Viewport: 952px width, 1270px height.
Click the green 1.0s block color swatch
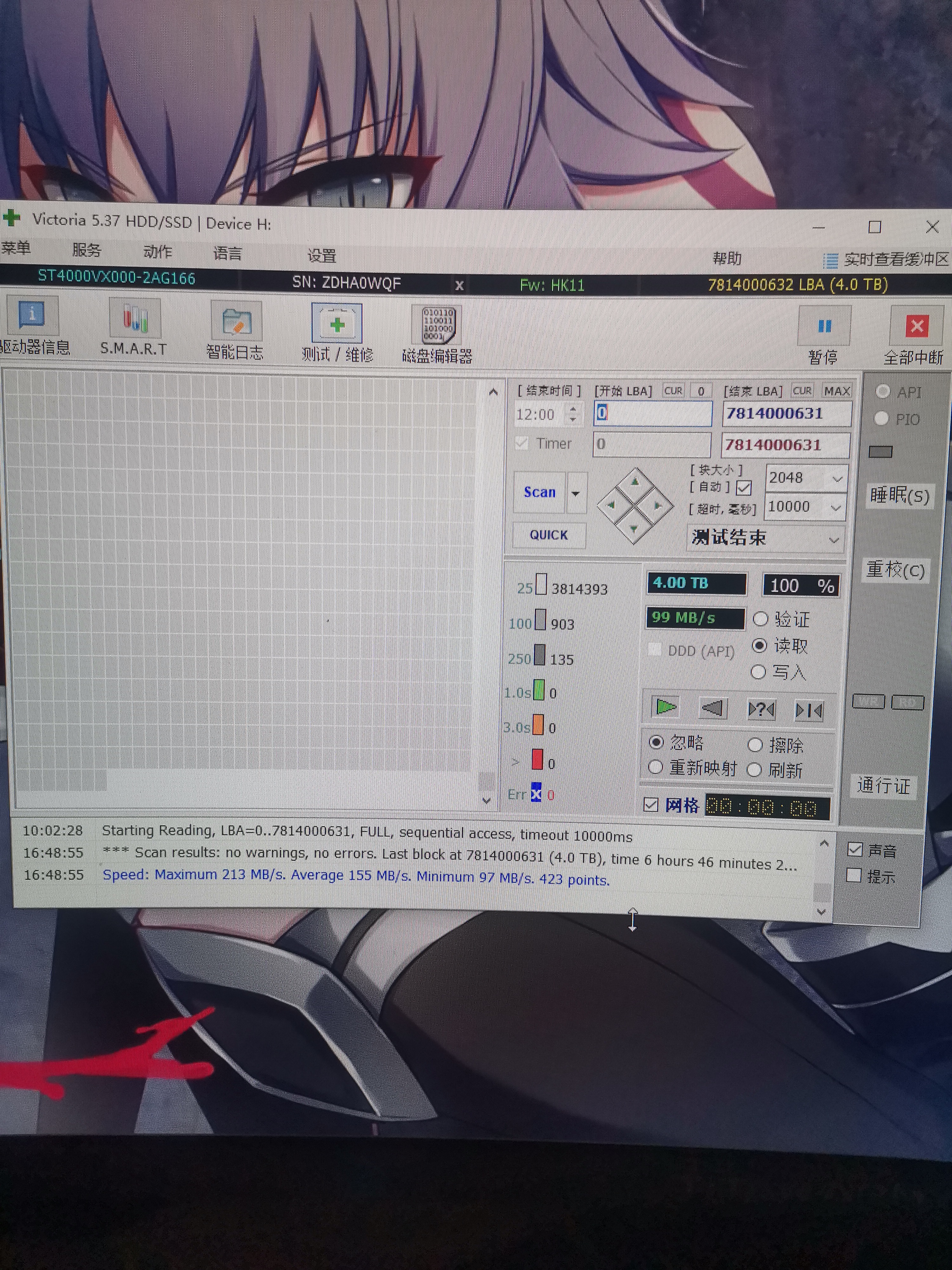pos(539,690)
